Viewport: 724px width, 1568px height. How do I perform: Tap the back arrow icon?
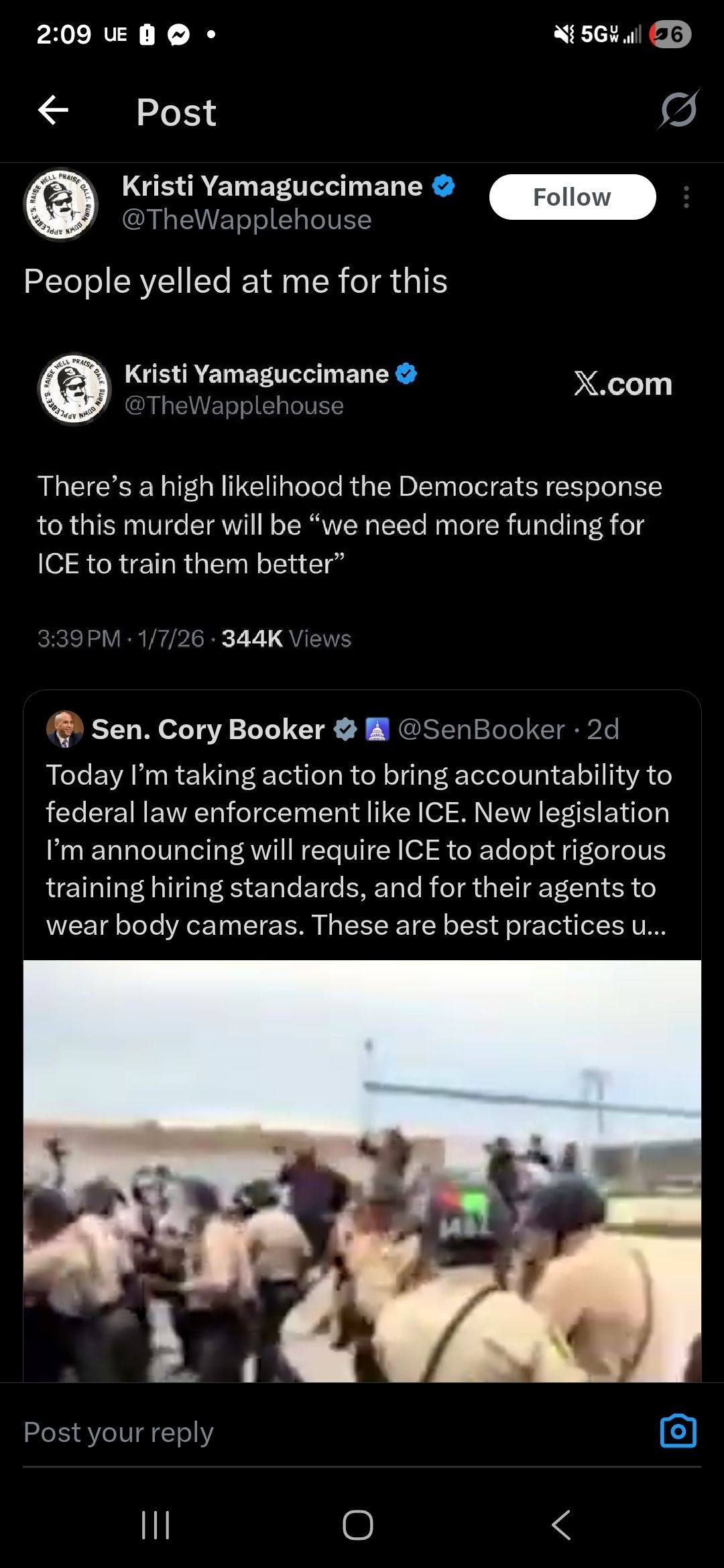pos(54,111)
